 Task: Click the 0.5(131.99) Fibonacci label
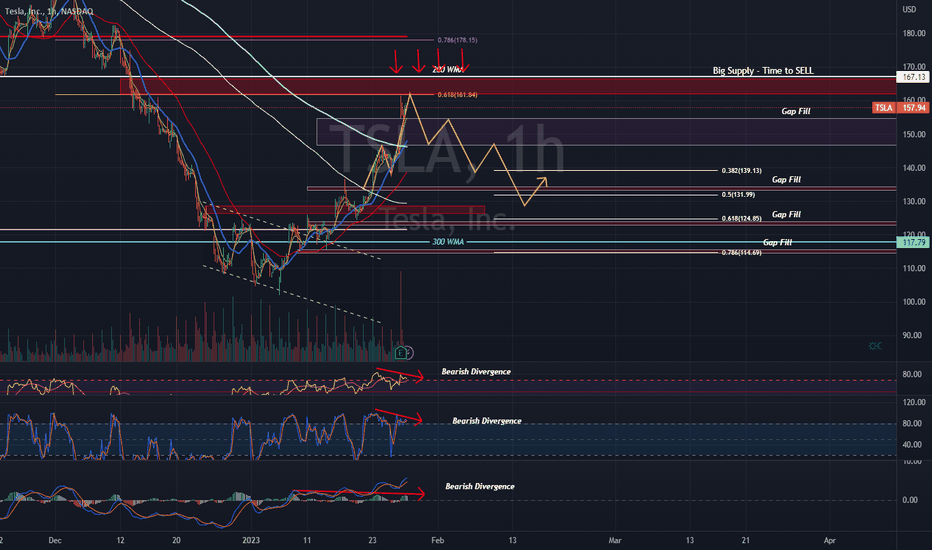(x=738, y=195)
